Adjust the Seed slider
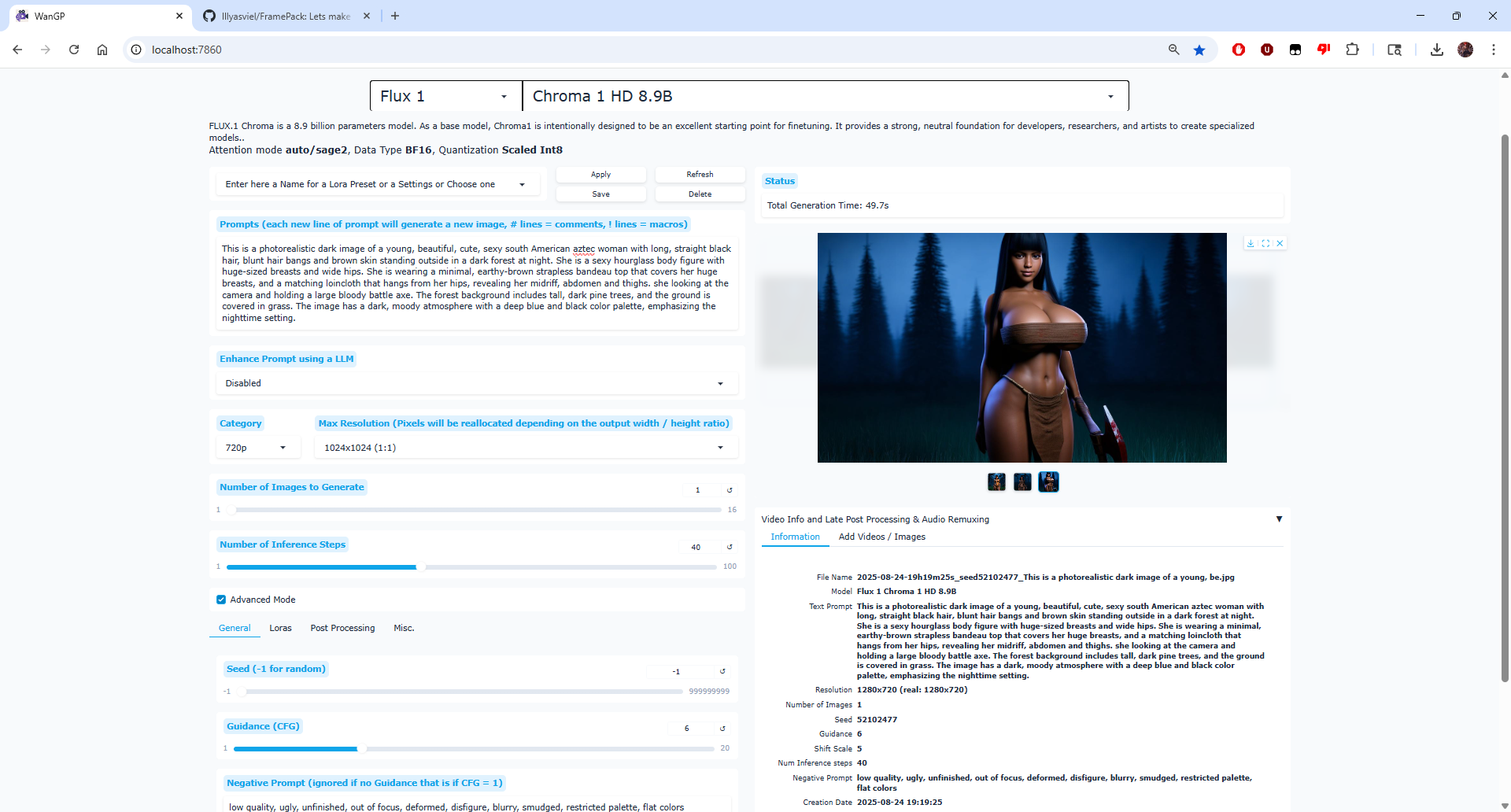Screen dimensions: 1511x812 pos(460,692)
